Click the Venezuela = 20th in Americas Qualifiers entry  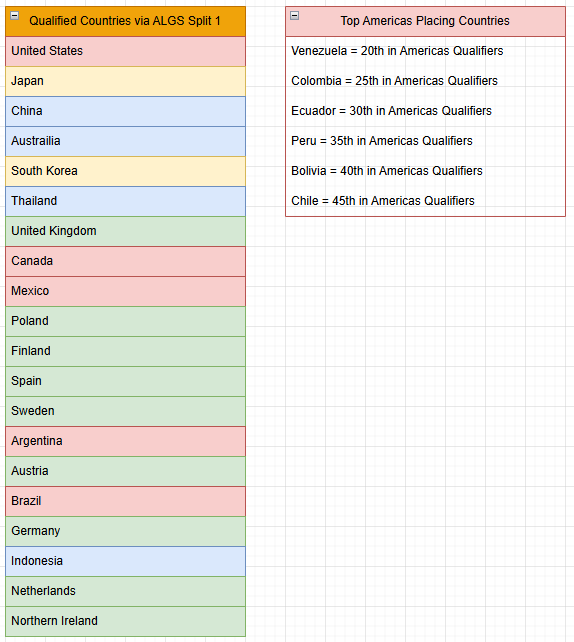(425, 51)
